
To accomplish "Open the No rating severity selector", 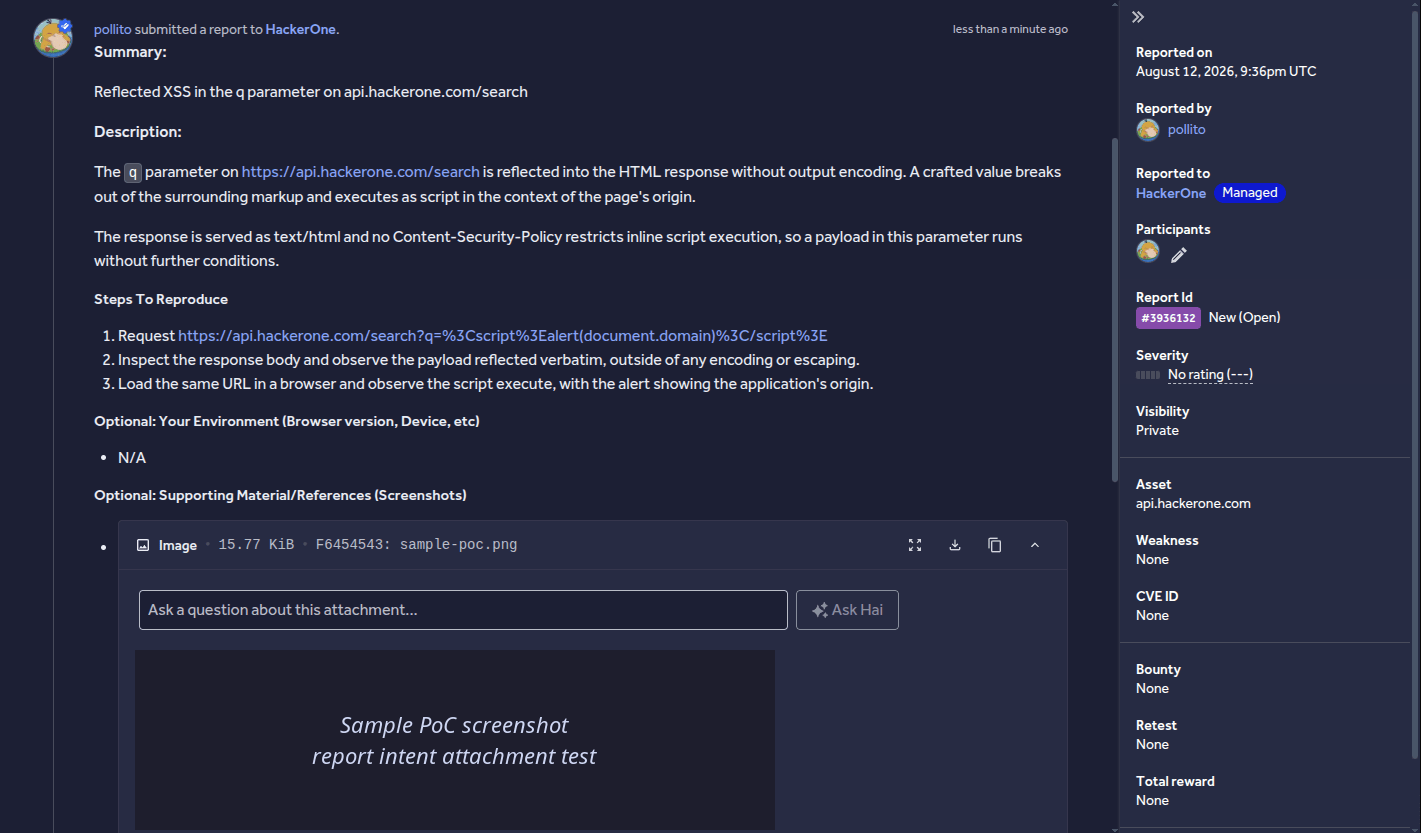I will 1210,375.
